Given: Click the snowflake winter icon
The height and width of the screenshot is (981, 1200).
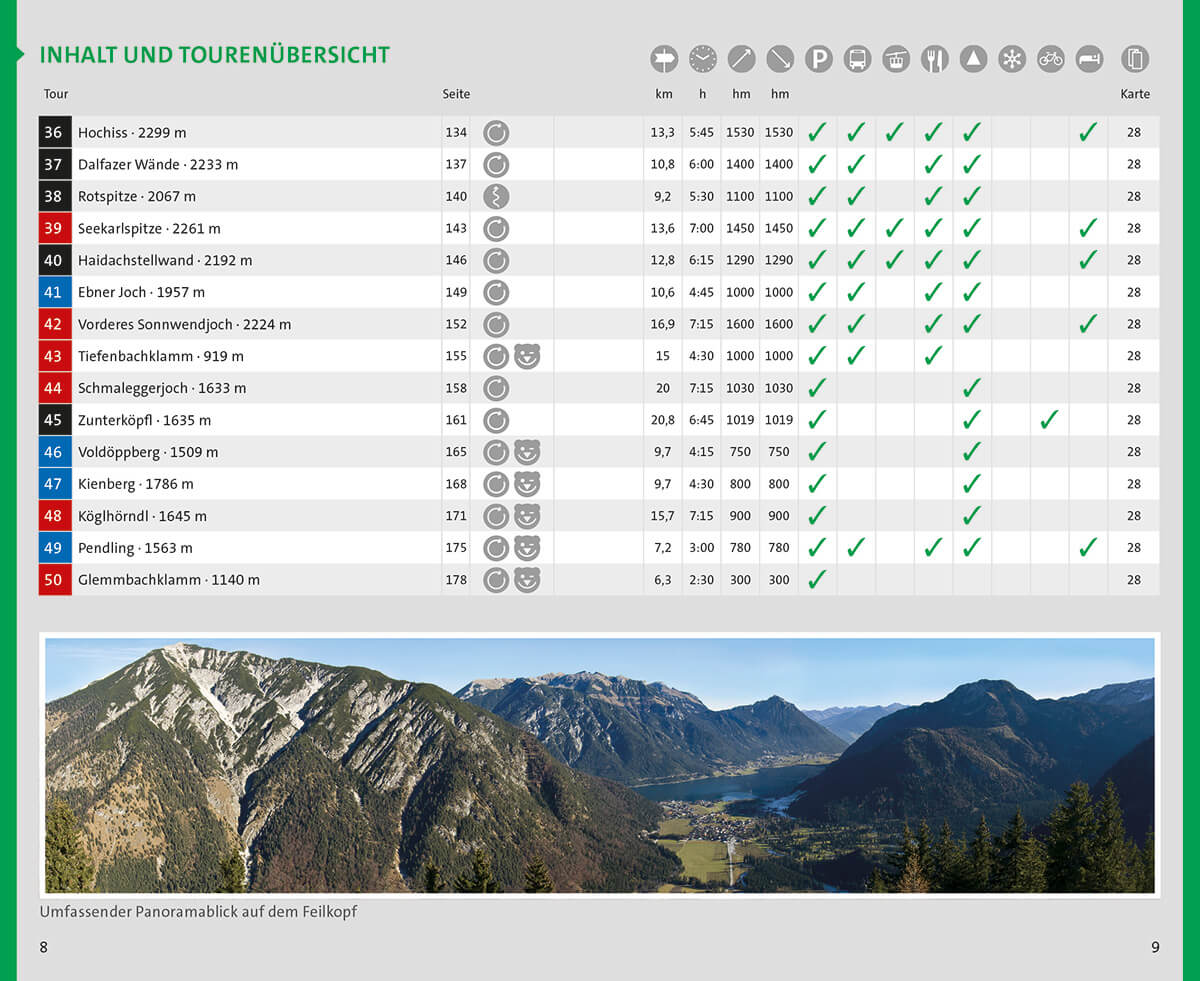Looking at the screenshot, I should 1012,59.
